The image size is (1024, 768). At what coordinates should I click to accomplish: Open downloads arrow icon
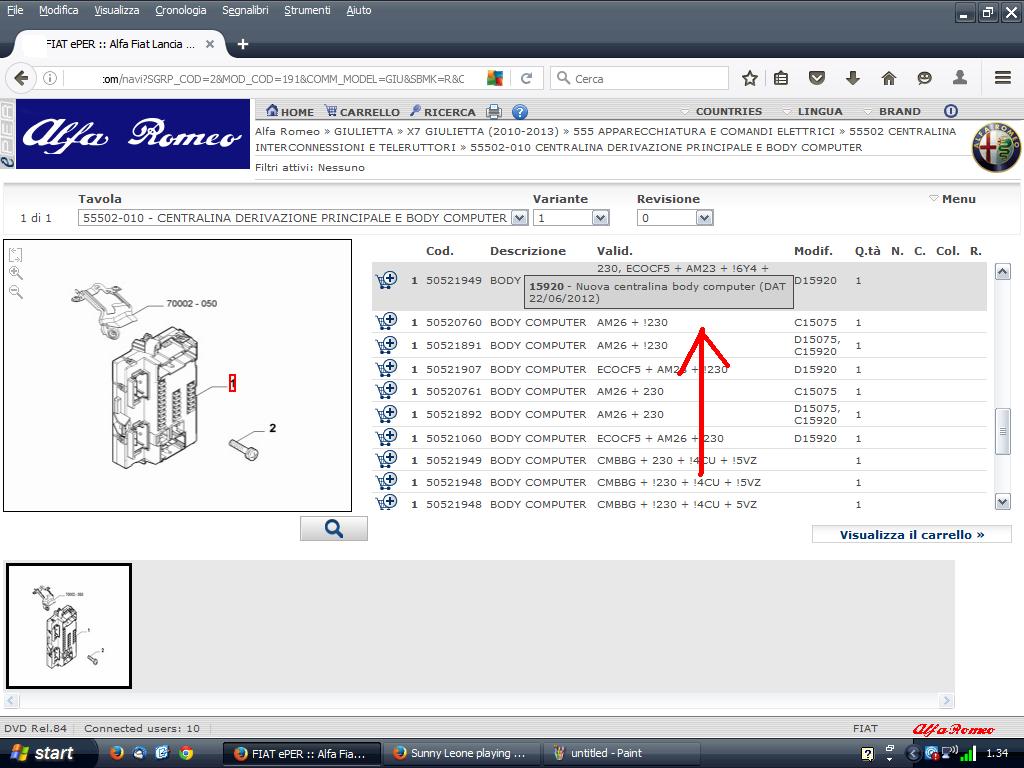[x=852, y=78]
